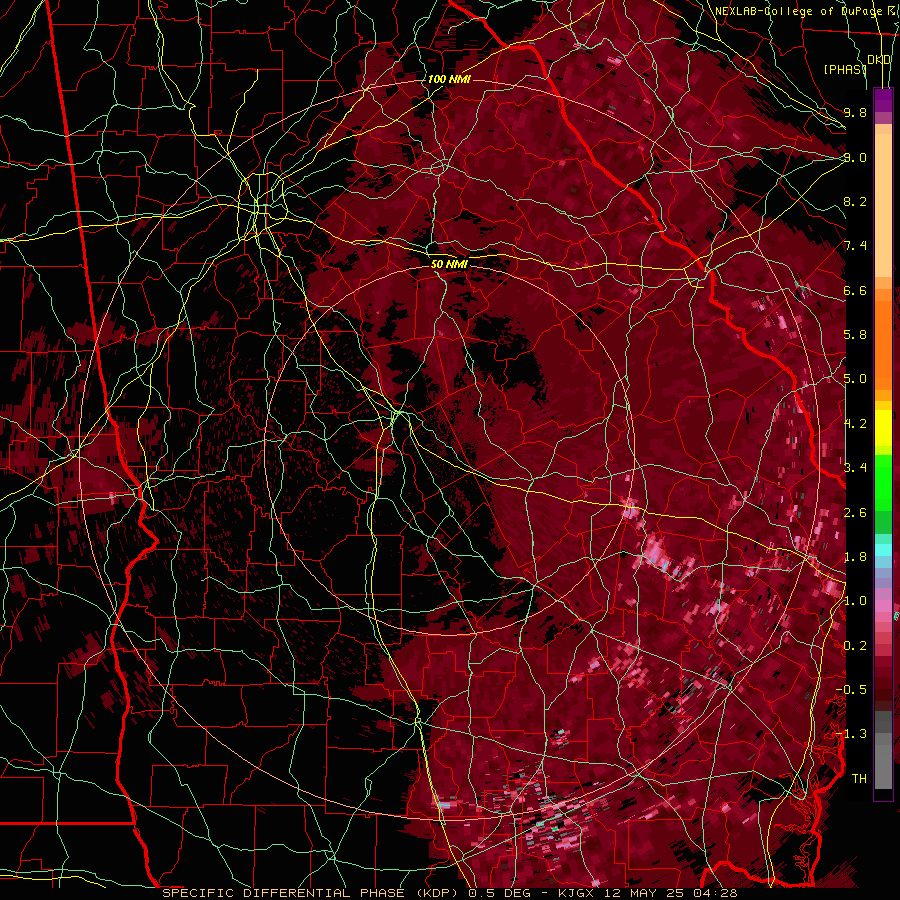Image resolution: width=900 pixels, height=900 pixels.
Task: Click the pink color bar segment near 1.0
Action: [x=883, y=606]
